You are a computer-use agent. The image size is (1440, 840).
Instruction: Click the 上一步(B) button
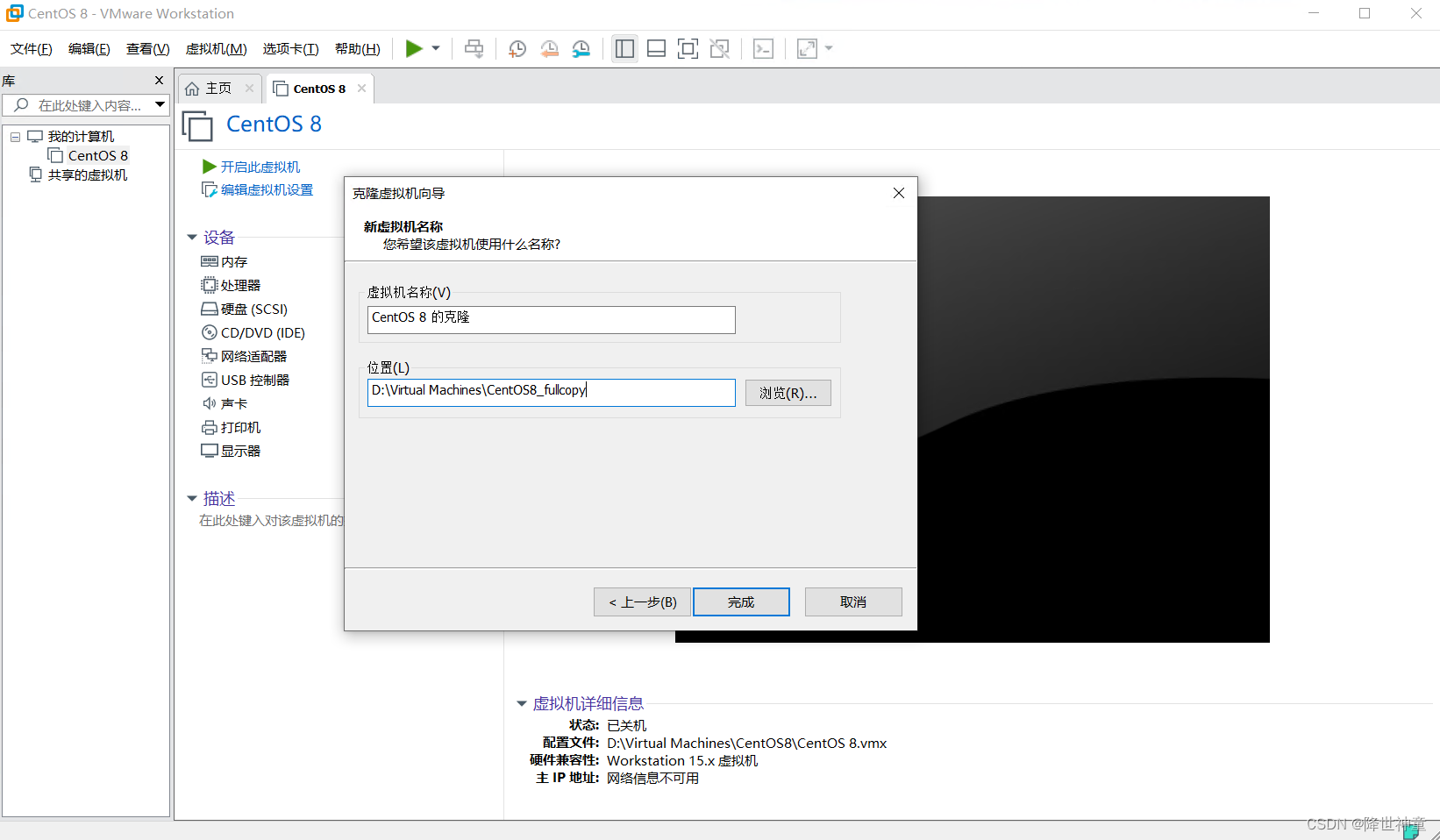(642, 602)
